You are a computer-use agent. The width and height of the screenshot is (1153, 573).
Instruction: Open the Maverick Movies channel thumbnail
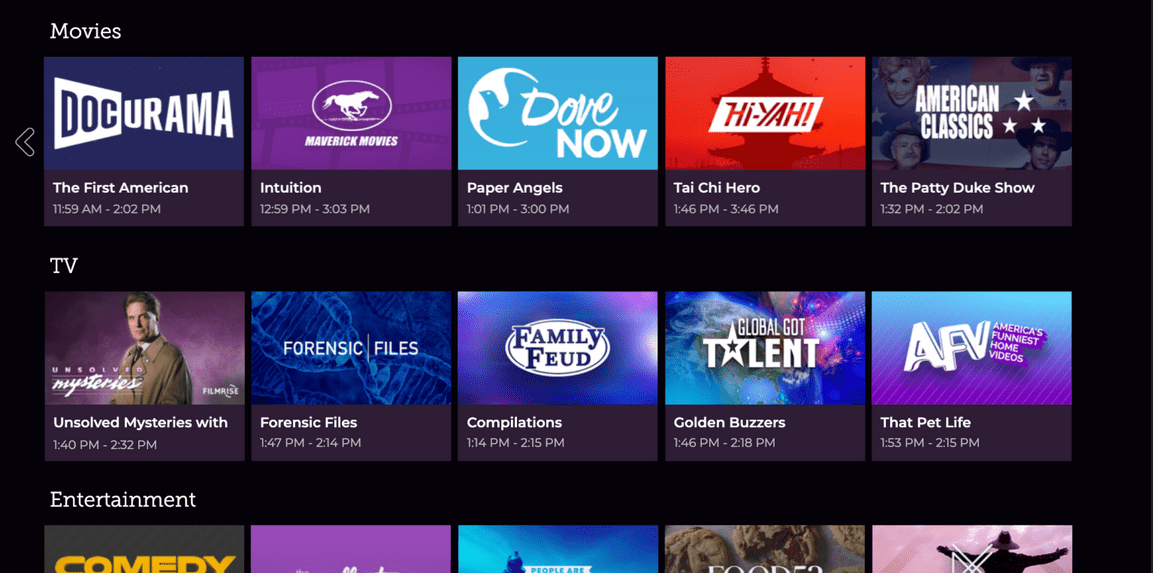(x=351, y=113)
